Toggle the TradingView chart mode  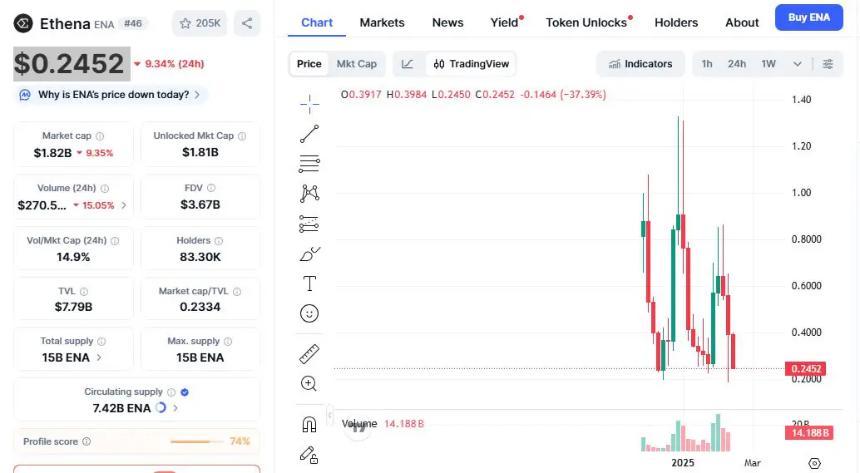click(471, 64)
